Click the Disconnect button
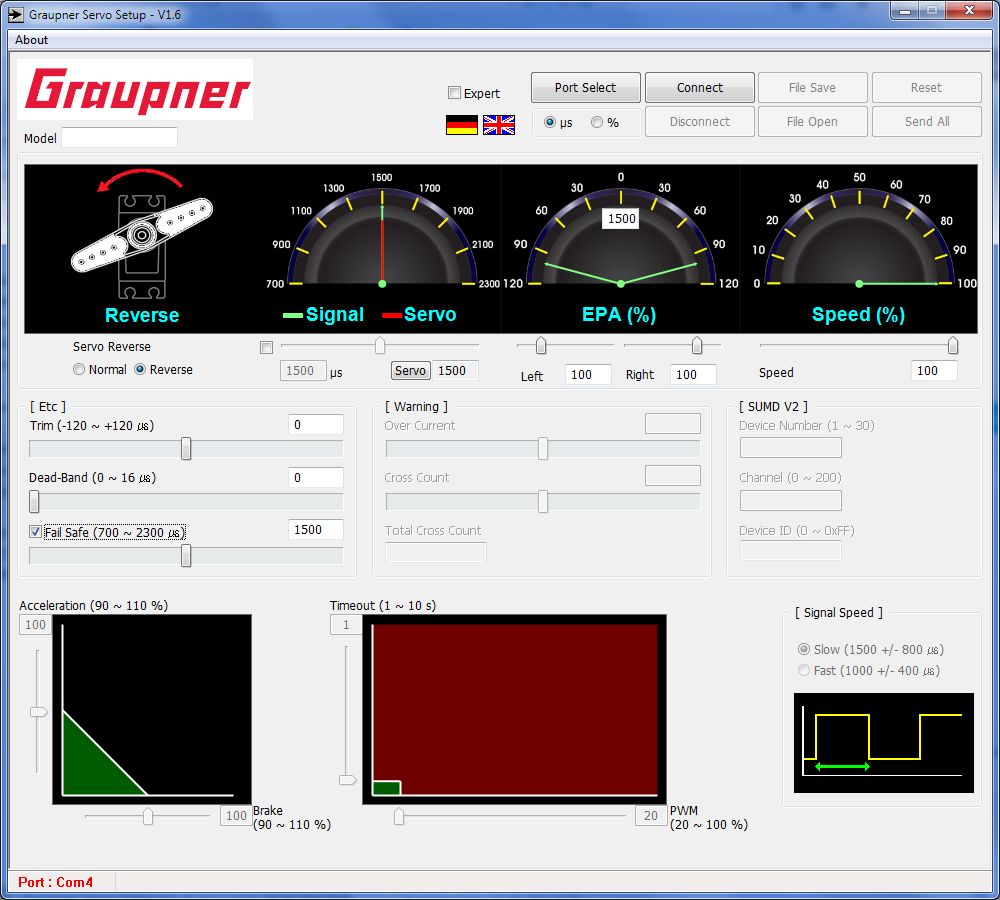1000x900 pixels. (700, 121)
